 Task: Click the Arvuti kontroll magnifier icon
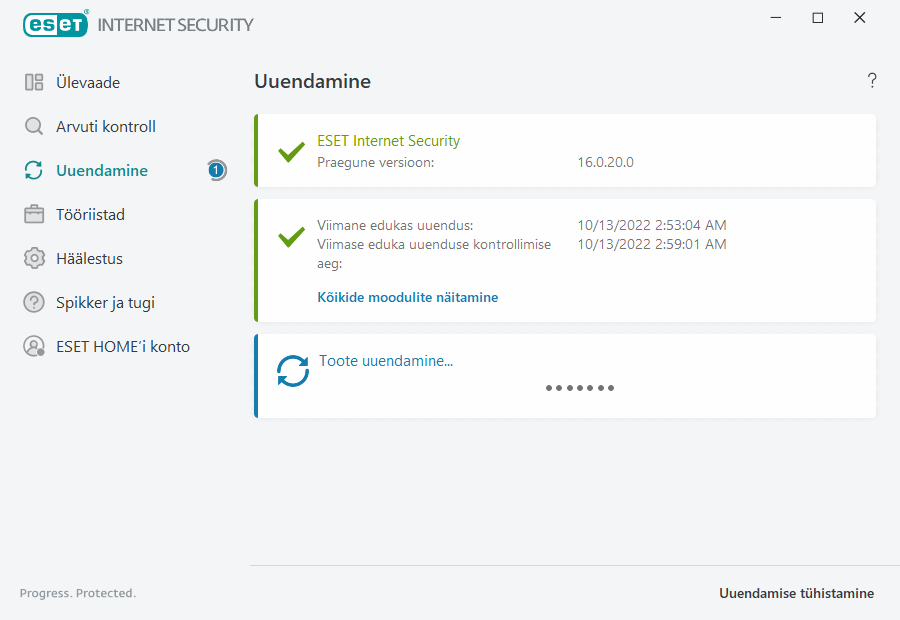34,127
